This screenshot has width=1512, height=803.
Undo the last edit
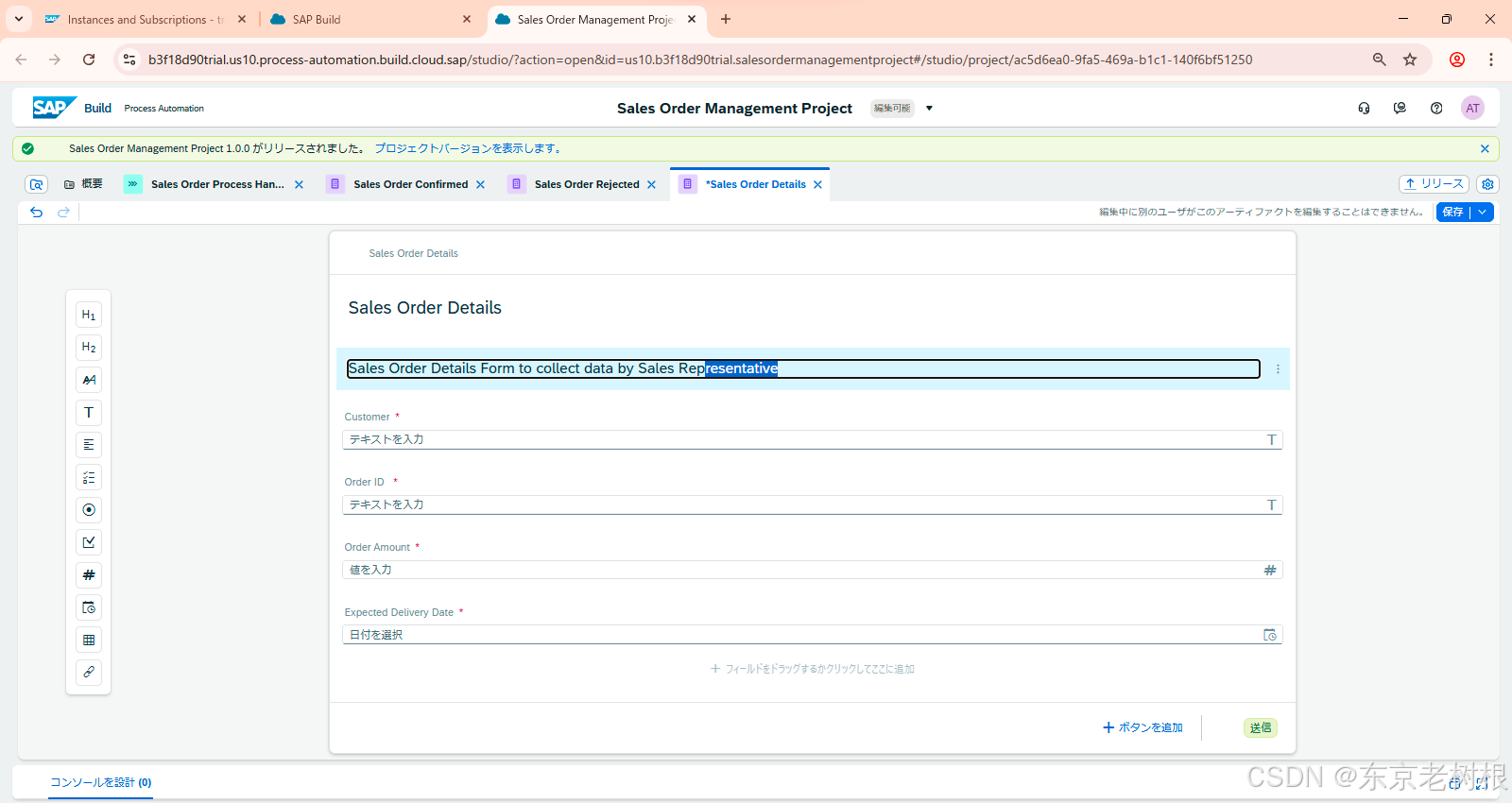37,212
